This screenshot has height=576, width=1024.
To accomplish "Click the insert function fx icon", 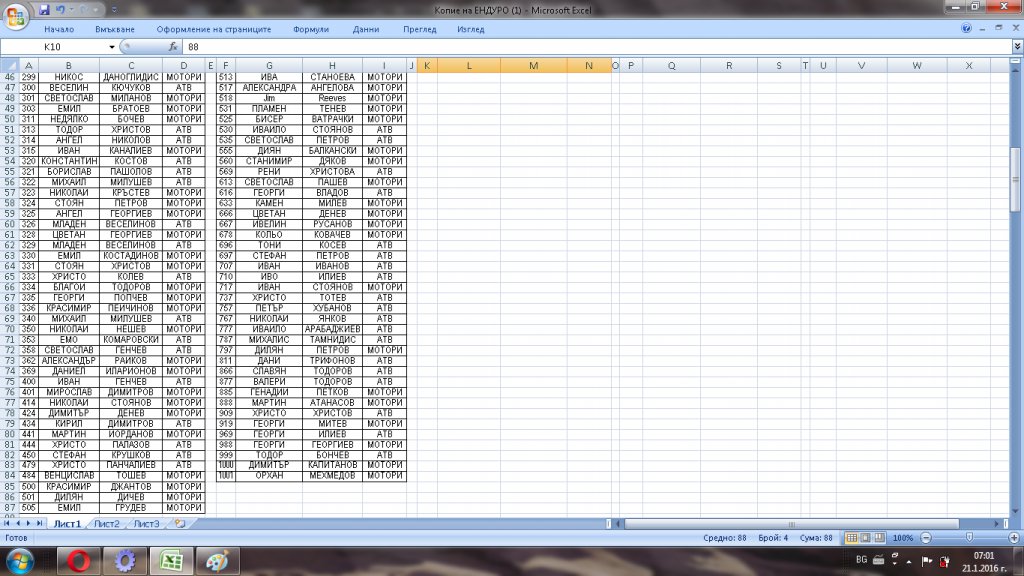I will click(x=173, y=47).
